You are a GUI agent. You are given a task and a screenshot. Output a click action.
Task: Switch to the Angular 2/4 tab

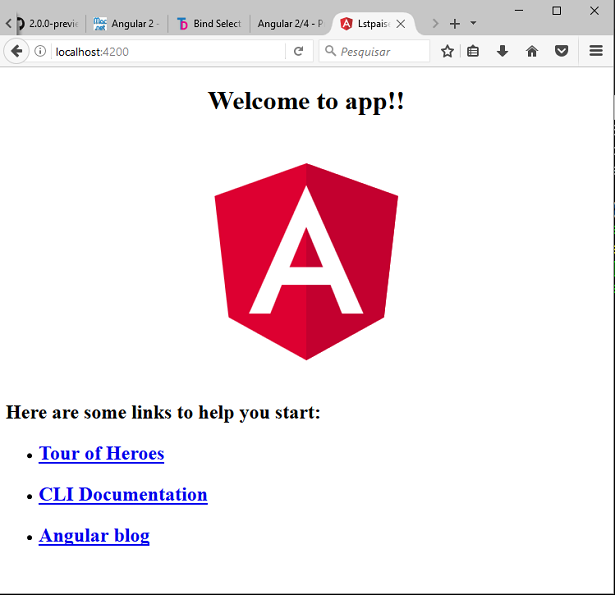290,24
